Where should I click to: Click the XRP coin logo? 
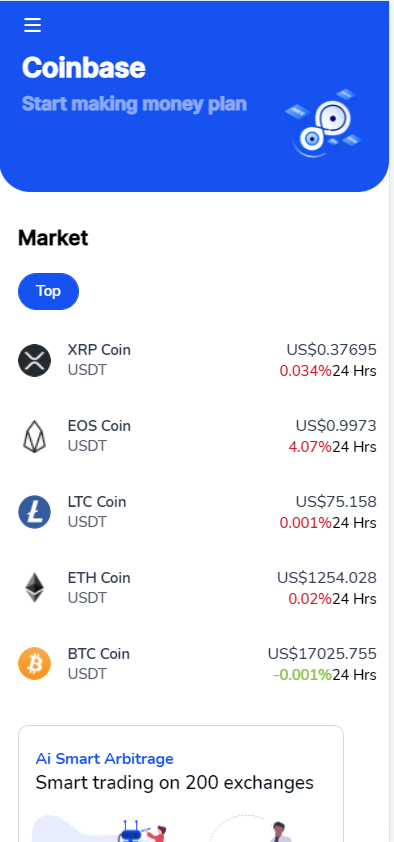tap(34, 360)
